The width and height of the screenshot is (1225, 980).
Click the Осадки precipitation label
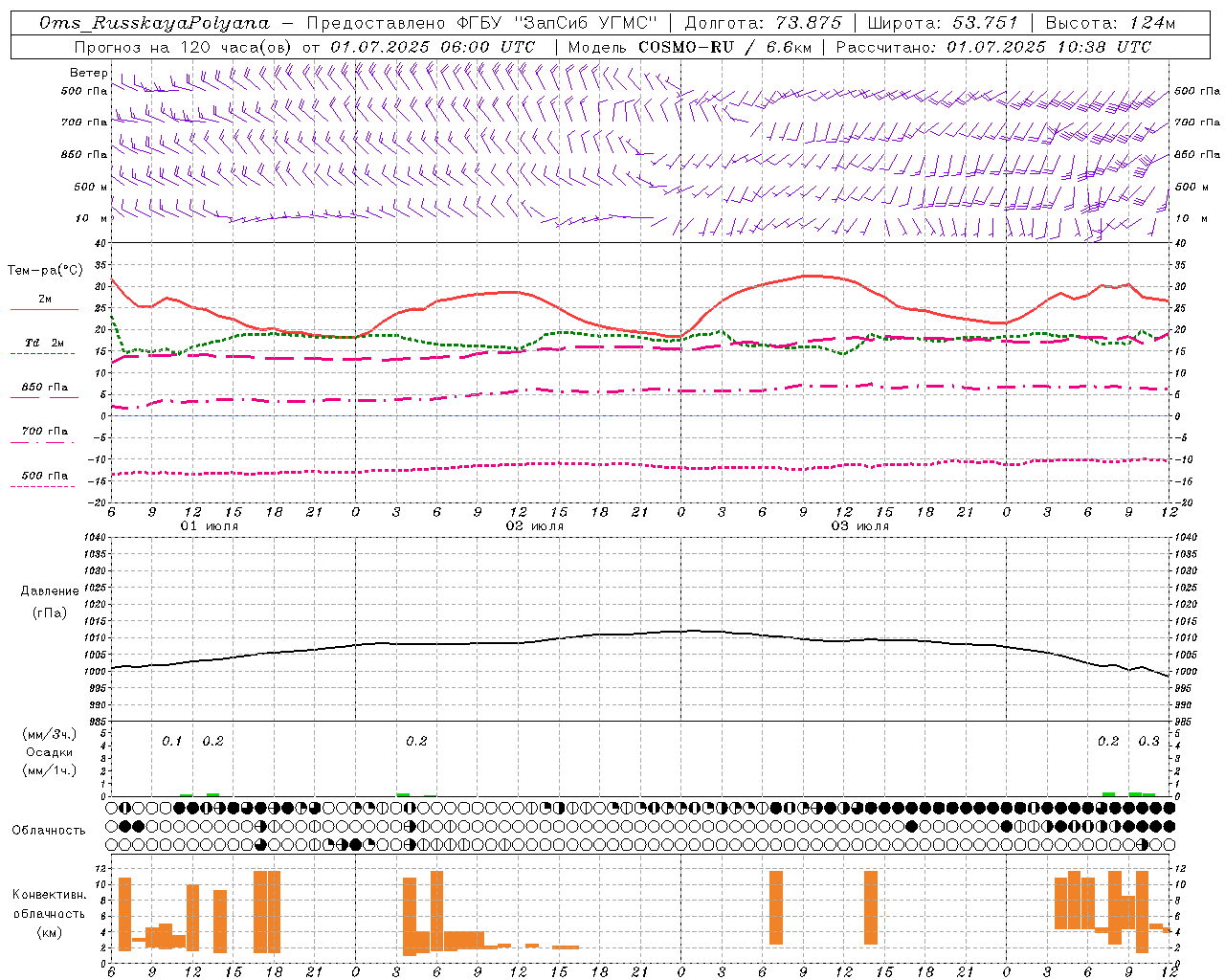click(x=50, y=752)
